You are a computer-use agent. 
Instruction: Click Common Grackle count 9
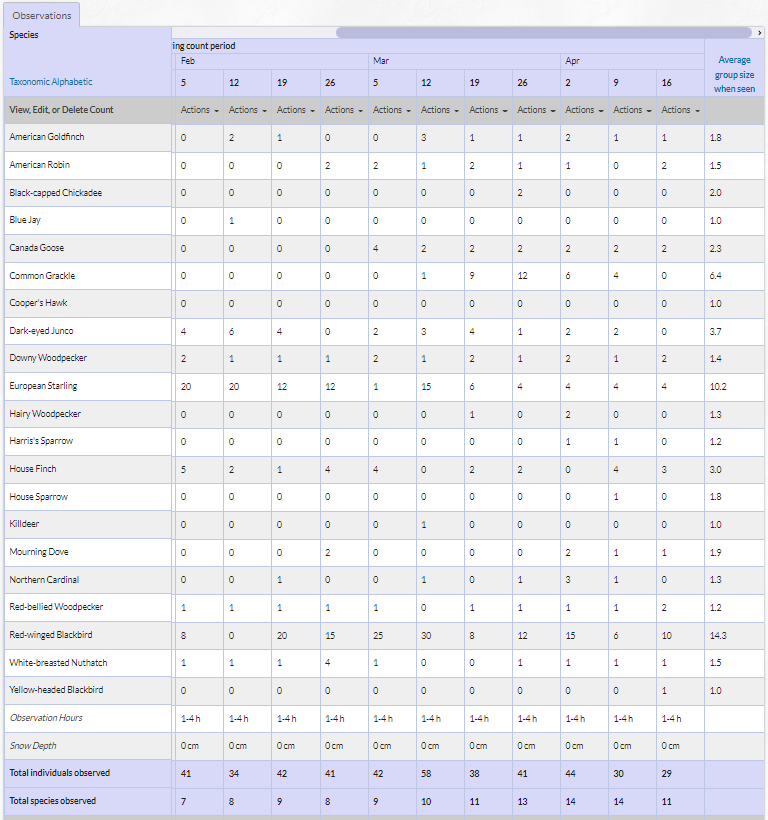click(472, 276)
